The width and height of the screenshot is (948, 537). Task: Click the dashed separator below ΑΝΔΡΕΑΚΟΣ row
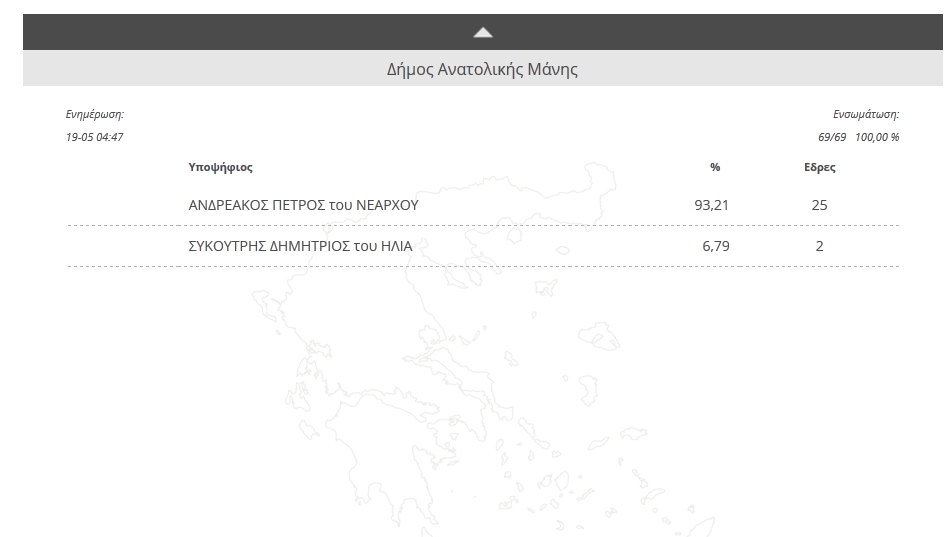(483, 226)
